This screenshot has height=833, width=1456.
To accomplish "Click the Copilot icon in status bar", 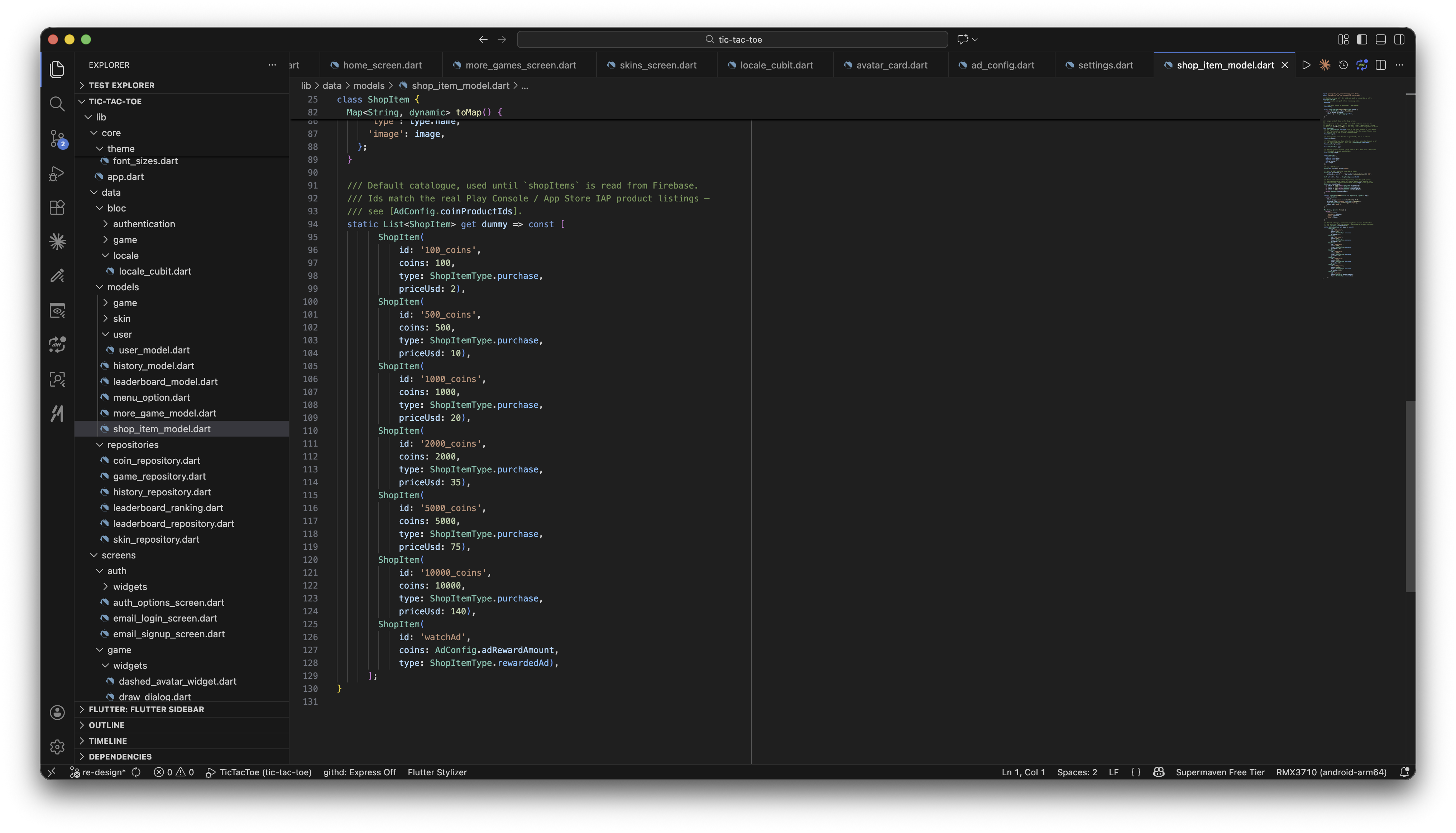I will [1159, 772].
